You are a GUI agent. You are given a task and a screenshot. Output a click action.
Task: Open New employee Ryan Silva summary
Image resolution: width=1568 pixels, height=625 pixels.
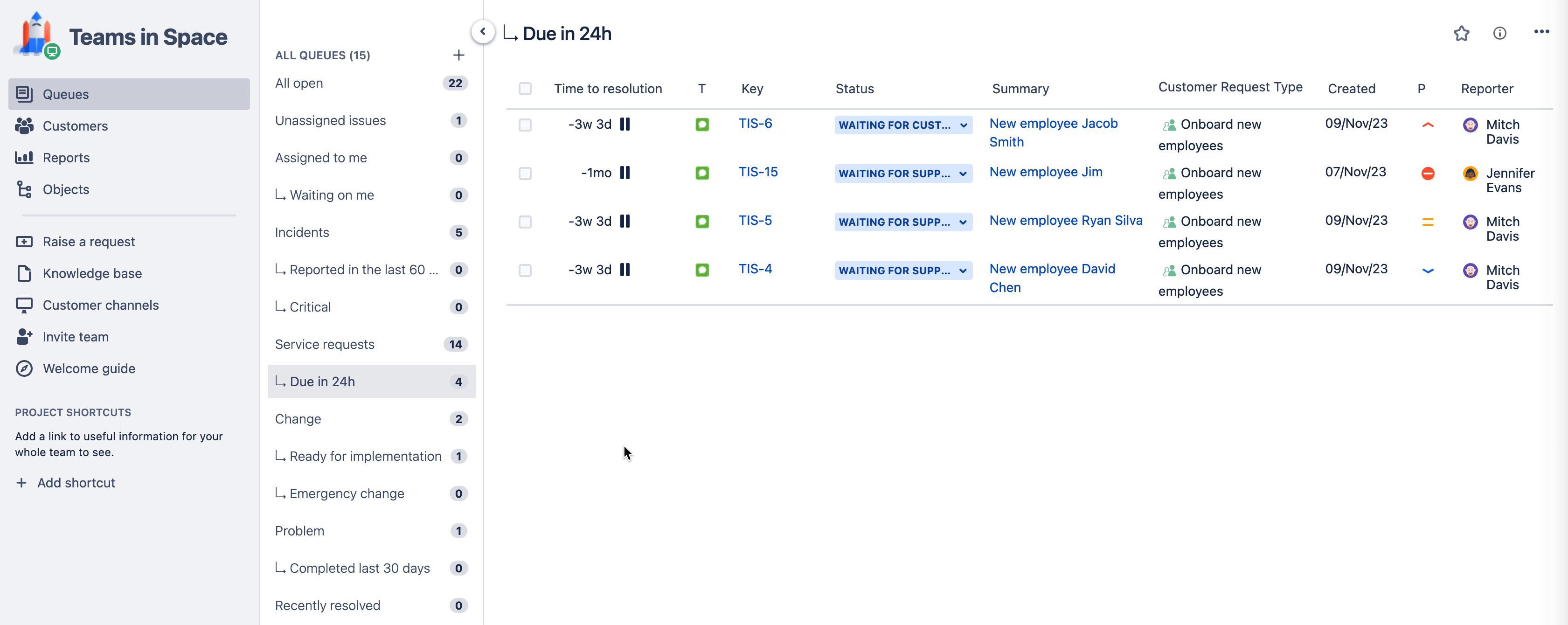1066,220
